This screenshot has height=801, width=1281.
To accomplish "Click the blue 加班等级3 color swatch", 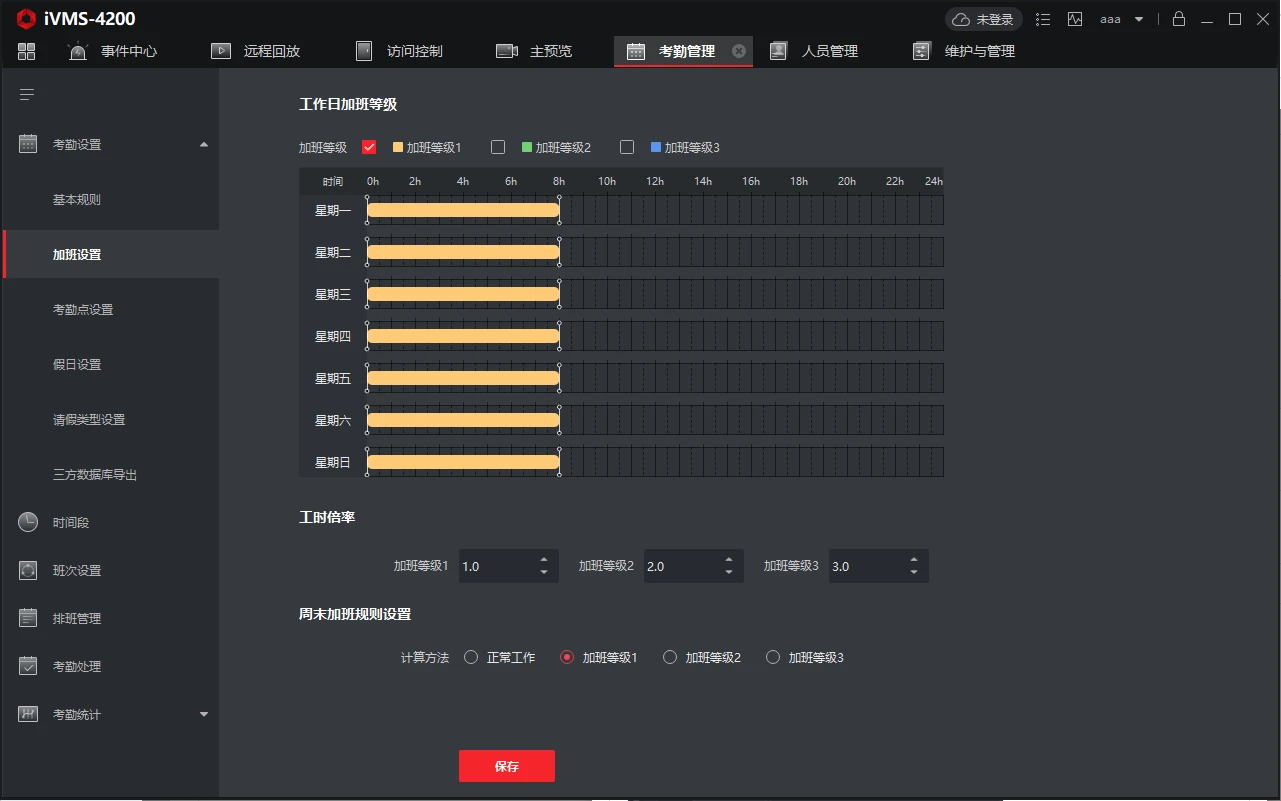I will 656,147.
